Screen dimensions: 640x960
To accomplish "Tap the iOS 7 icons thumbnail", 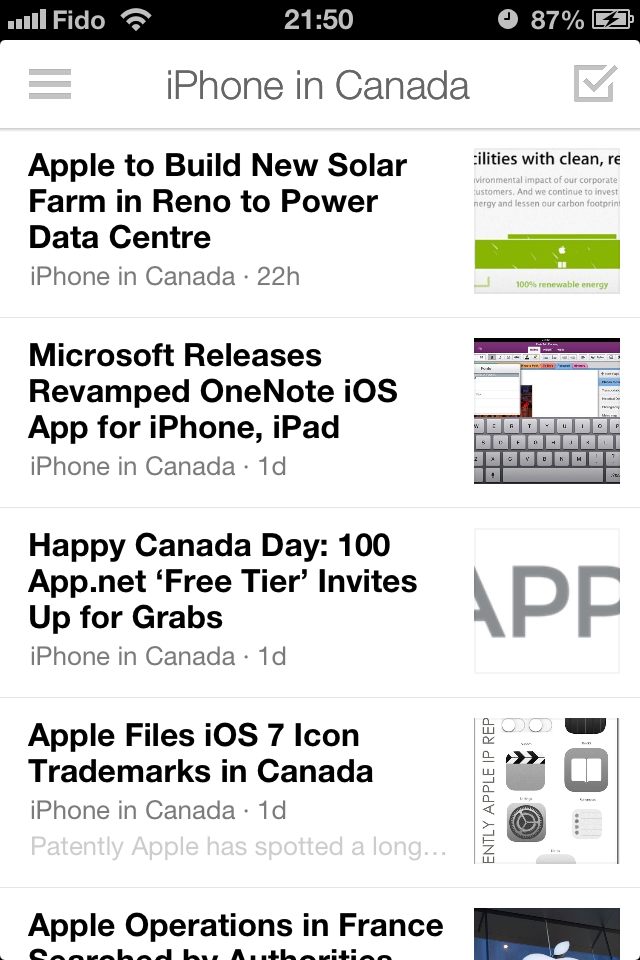I will [547, 790].
